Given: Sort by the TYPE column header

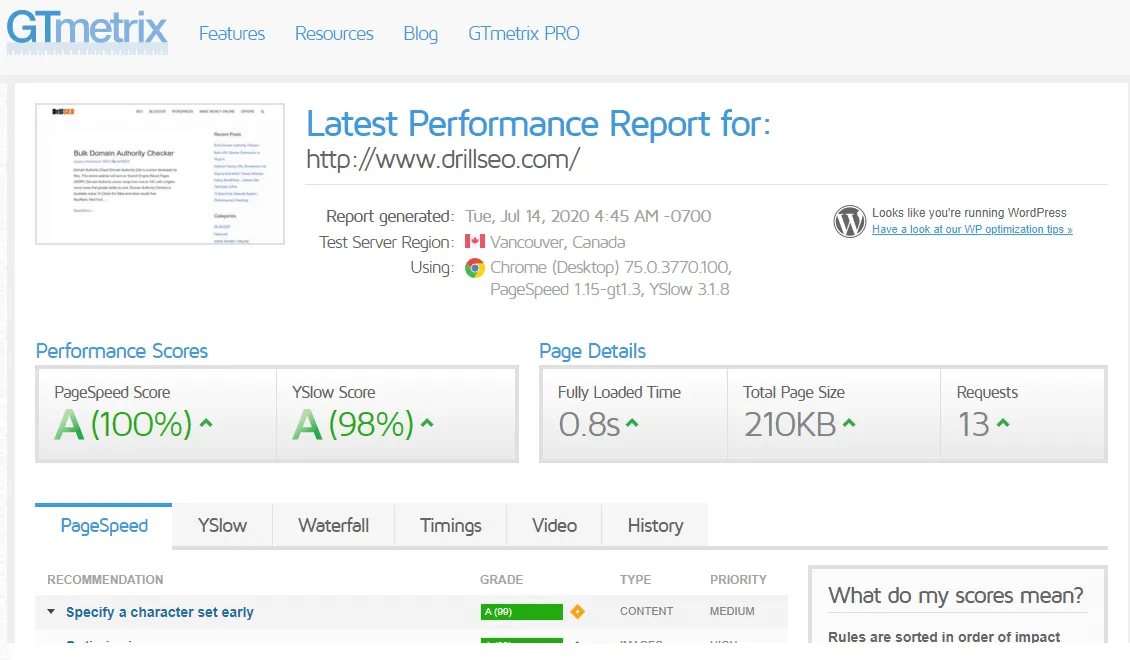Looking at the screenshot, I should coord(635,579).
